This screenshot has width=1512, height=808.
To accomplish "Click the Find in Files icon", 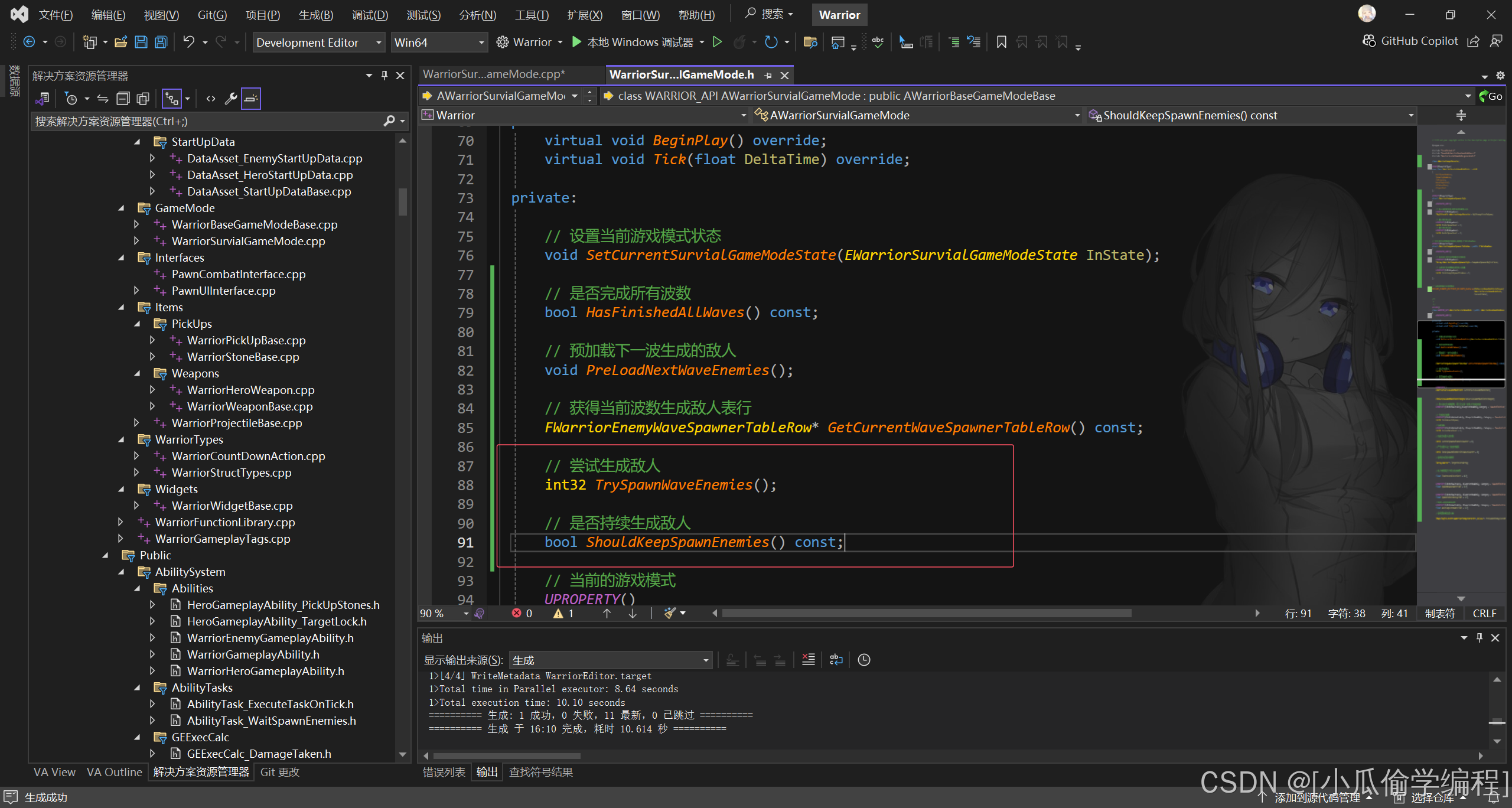I will (810, 42).
